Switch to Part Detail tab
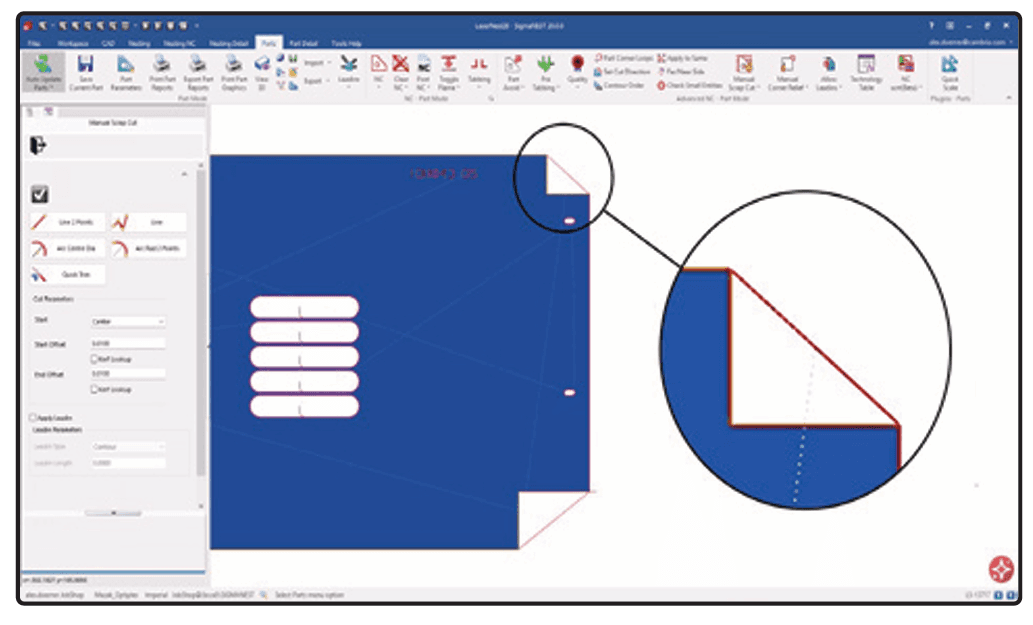 [x=304, y=43]
